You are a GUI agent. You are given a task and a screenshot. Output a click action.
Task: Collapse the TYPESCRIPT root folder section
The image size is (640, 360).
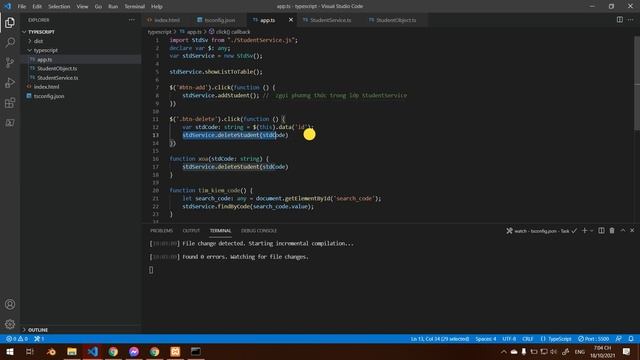[x=81, y=32]
